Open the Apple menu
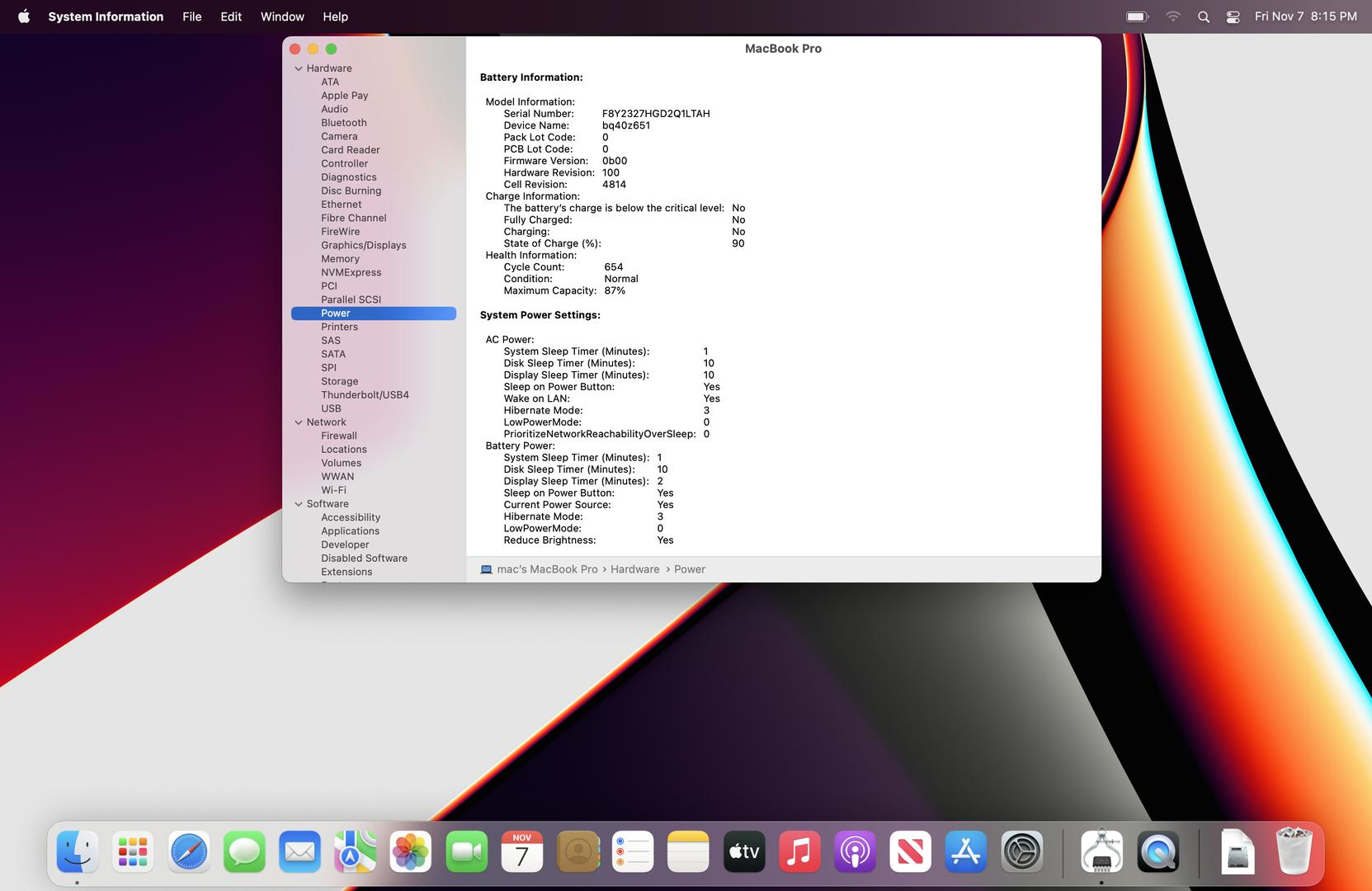 click(24, 16)
